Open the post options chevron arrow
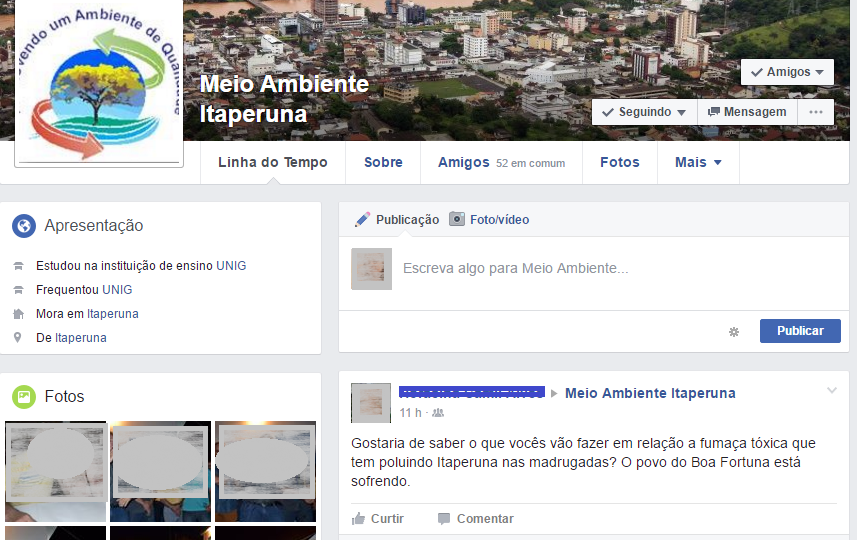Screen dimensions: 857x540 832,391
